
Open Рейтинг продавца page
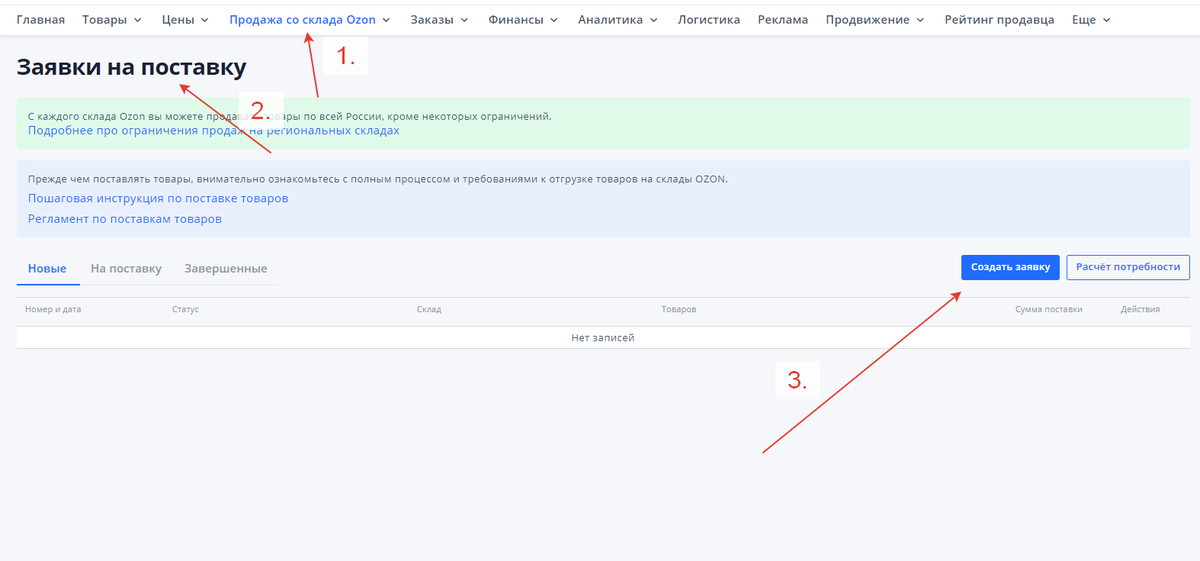tap(999, 20)
